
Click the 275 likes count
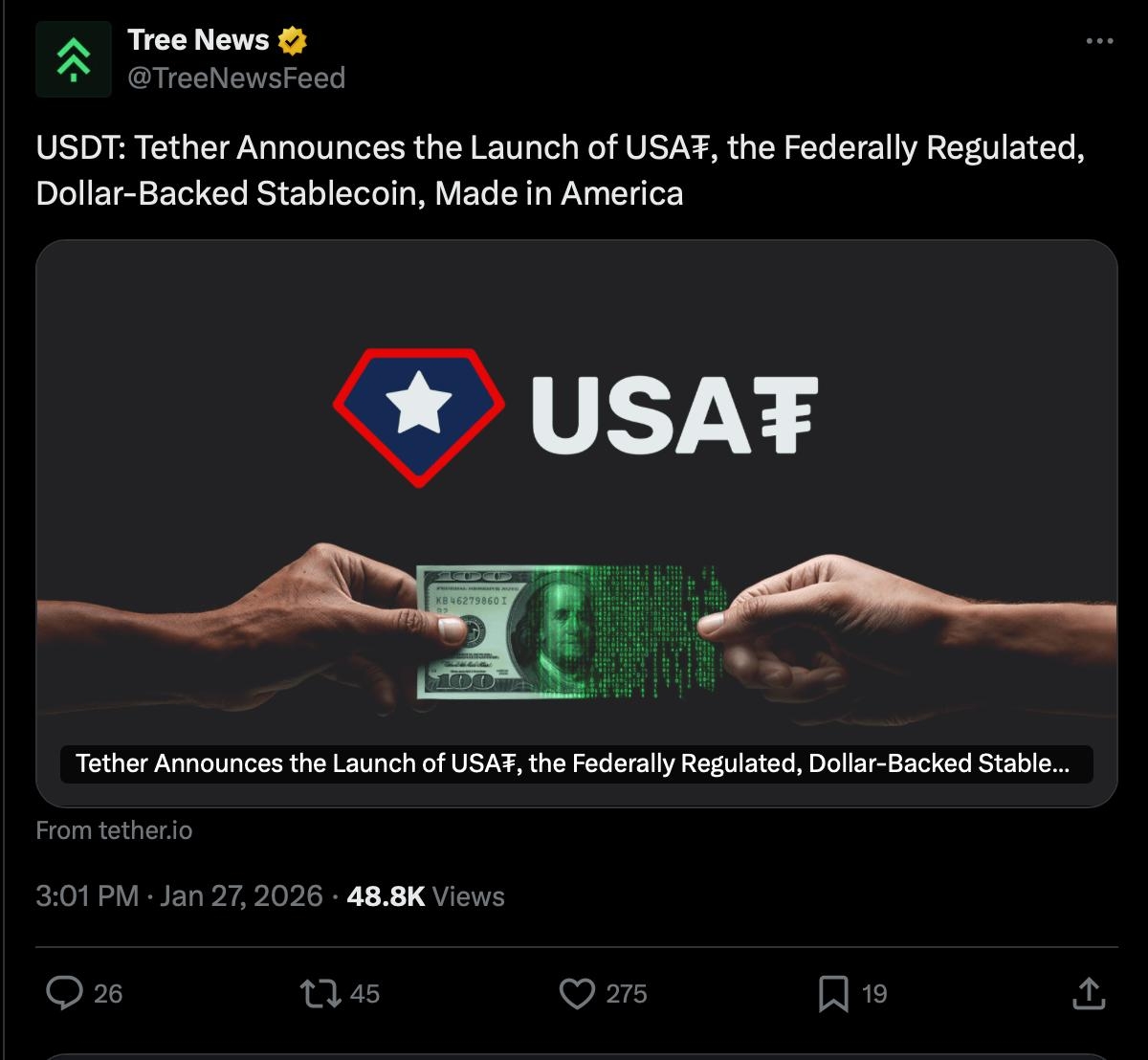tap(627, 994)
